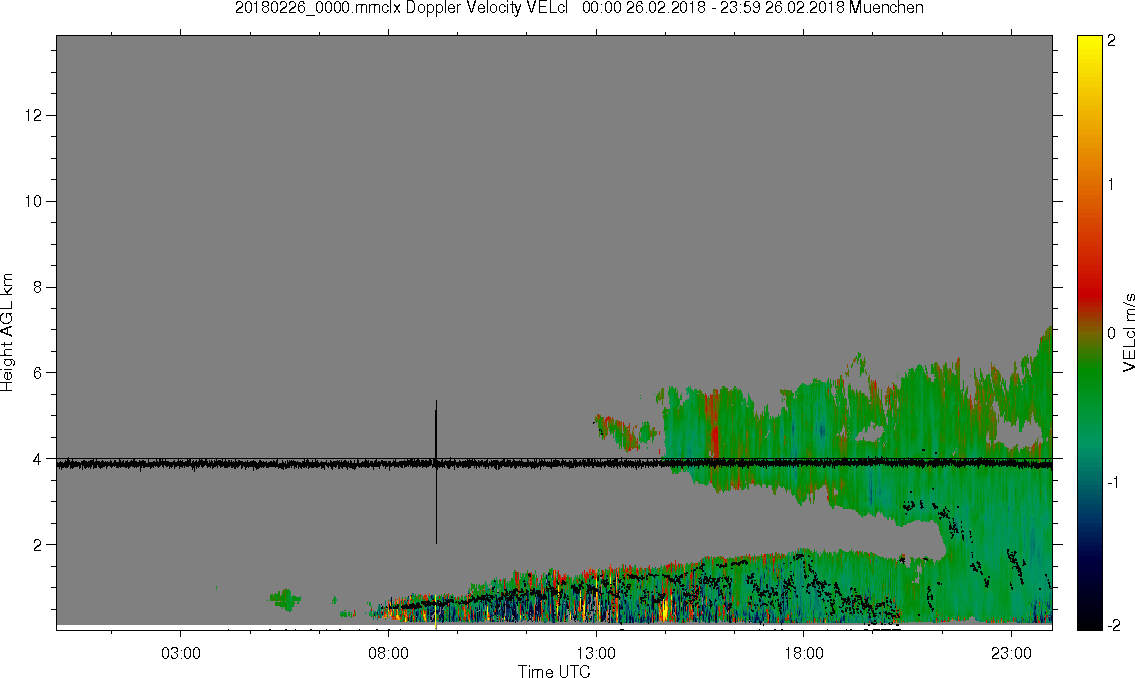Screen dimensions: 1135x678
Task: Click the height label '8'
Action: click(x=37, y=287)
